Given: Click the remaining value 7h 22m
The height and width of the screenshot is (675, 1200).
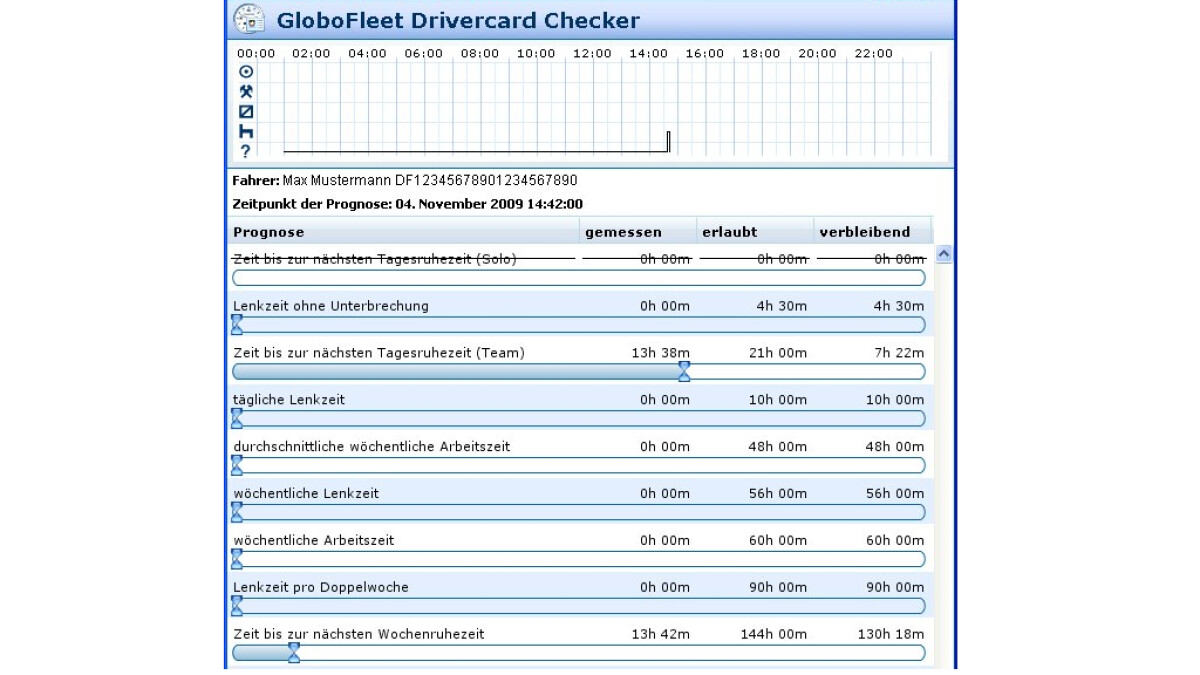Looking at the screenshot, I should [899, 353].
